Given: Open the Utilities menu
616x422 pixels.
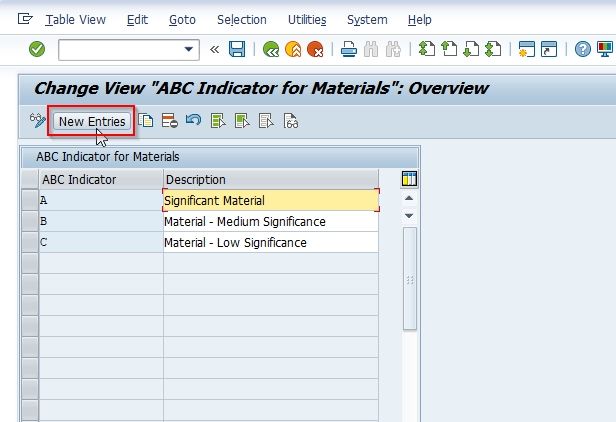Looking at the screenshot, I should click(x=307, y=20).
